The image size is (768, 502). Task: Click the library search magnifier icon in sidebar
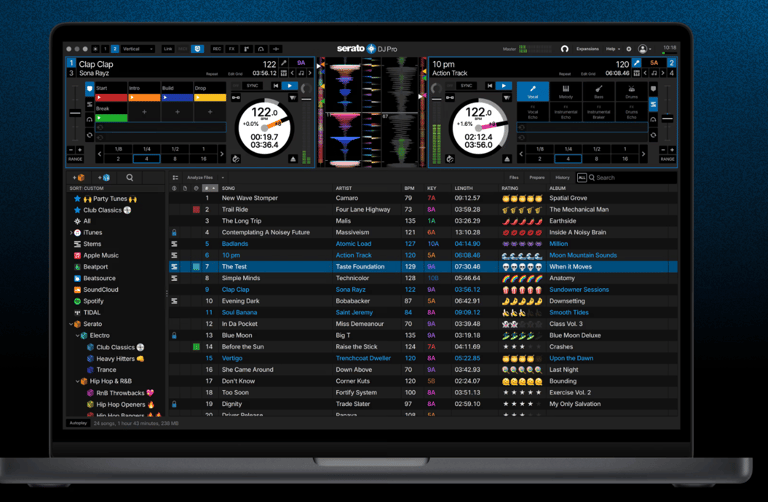129,177
